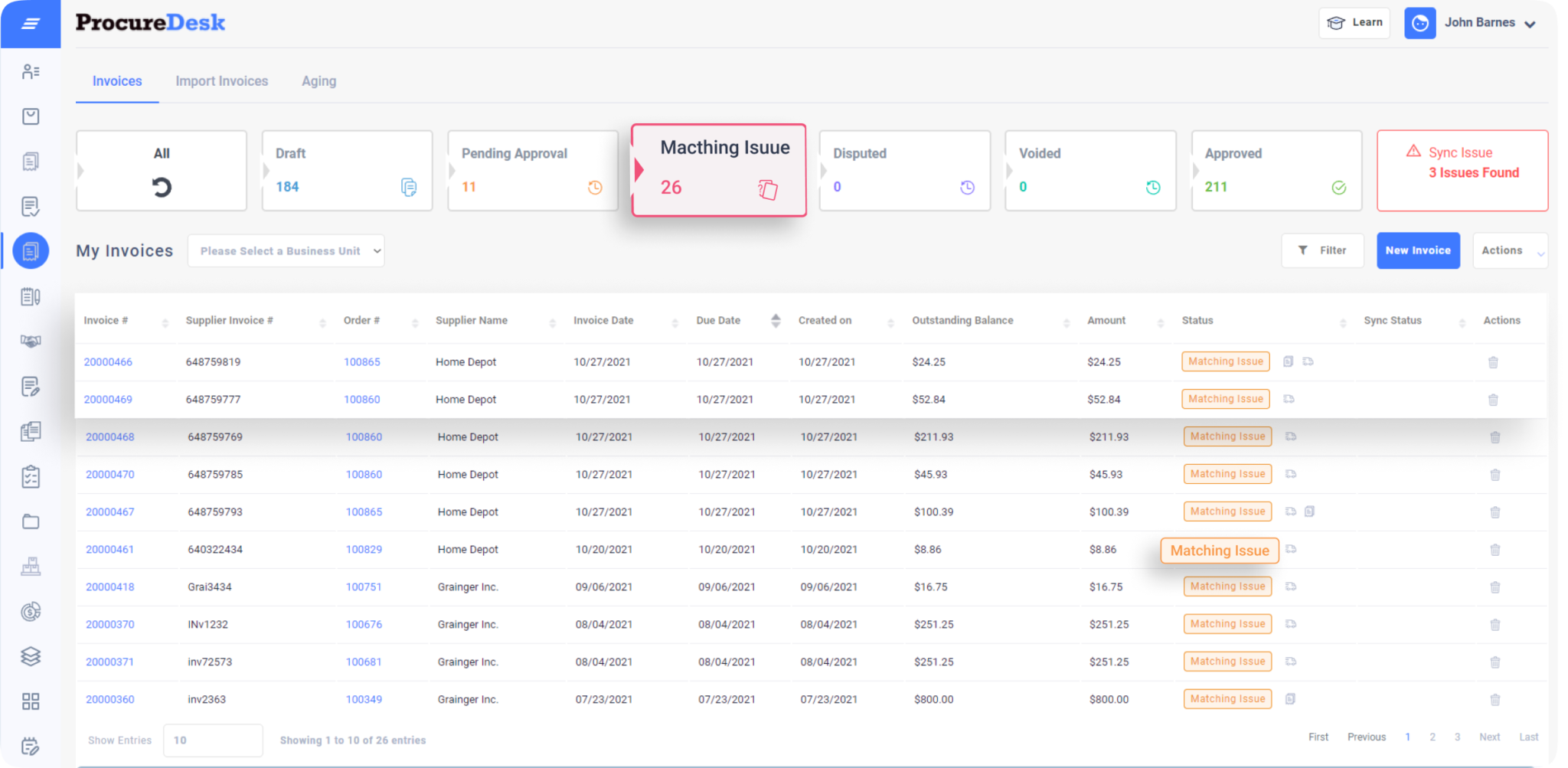Open the shopping cart section in sidebar
Screen dimensions: 1568x768
click(x=31, y=116)
